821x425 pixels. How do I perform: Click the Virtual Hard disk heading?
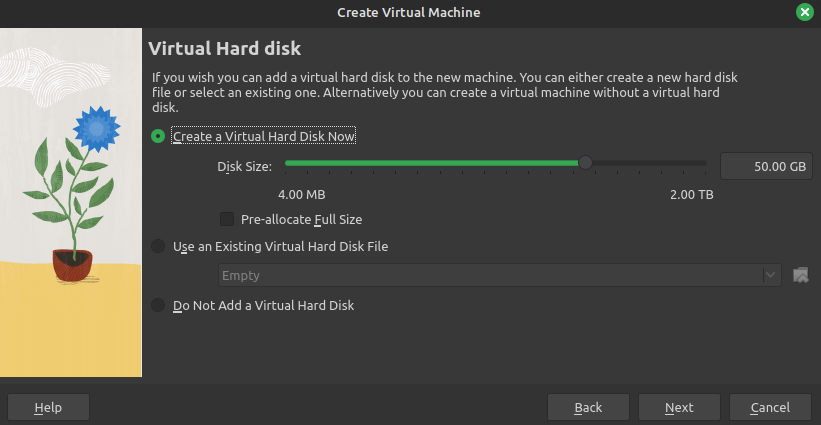coord(224,48)
